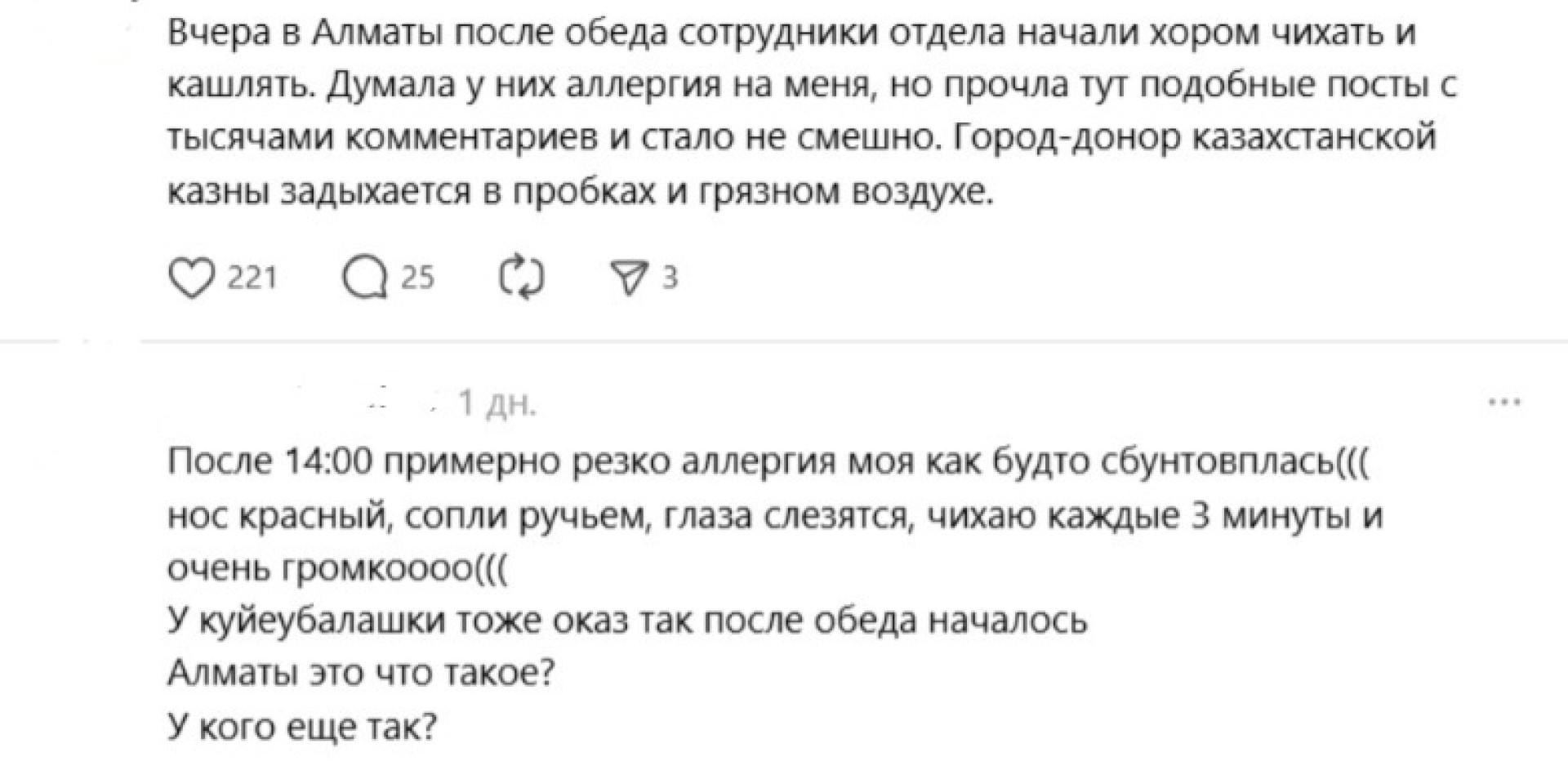Open the reply's "1 дн." timestamp
Screen dimensions: 1568x761
point(497,403)
